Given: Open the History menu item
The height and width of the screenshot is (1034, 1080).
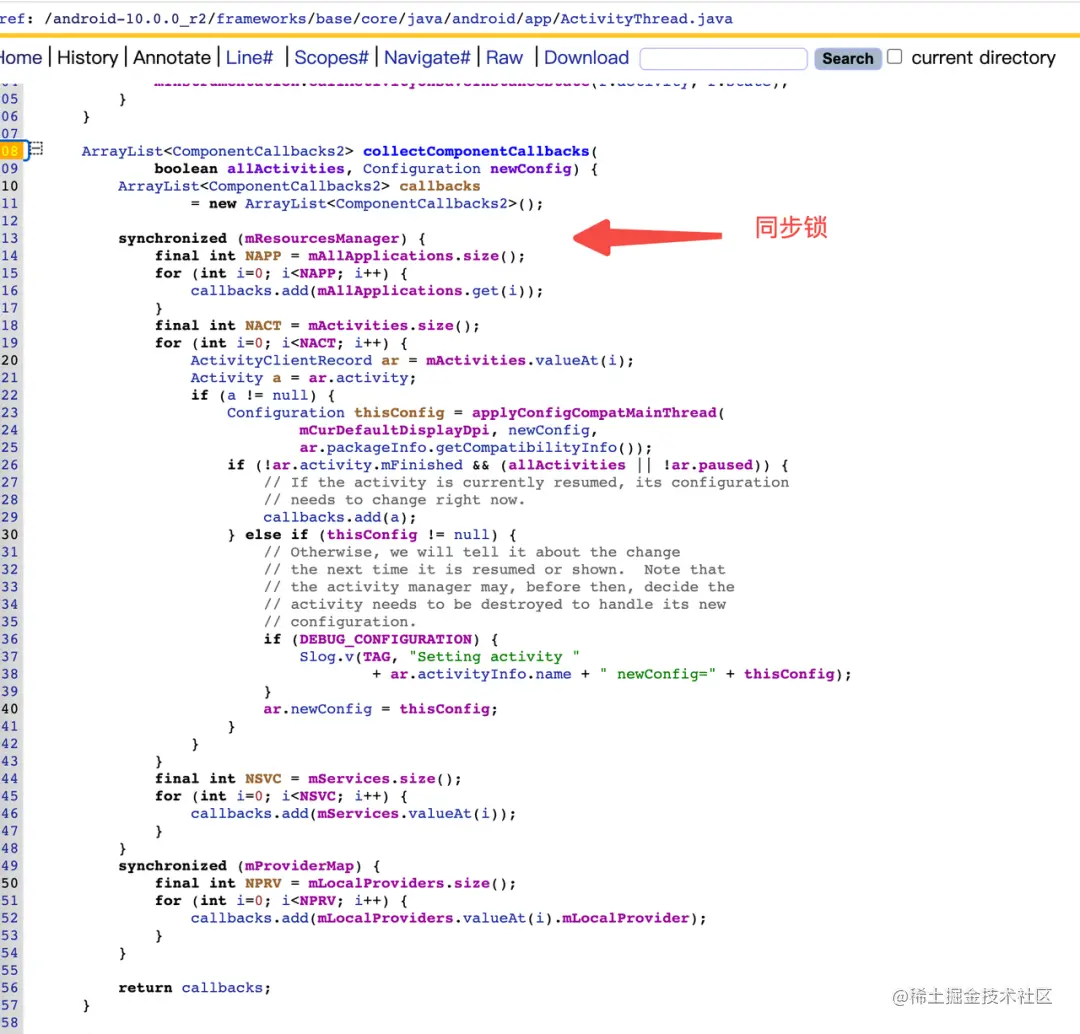Looking at the screenshot, I should [x=87, y=58].
